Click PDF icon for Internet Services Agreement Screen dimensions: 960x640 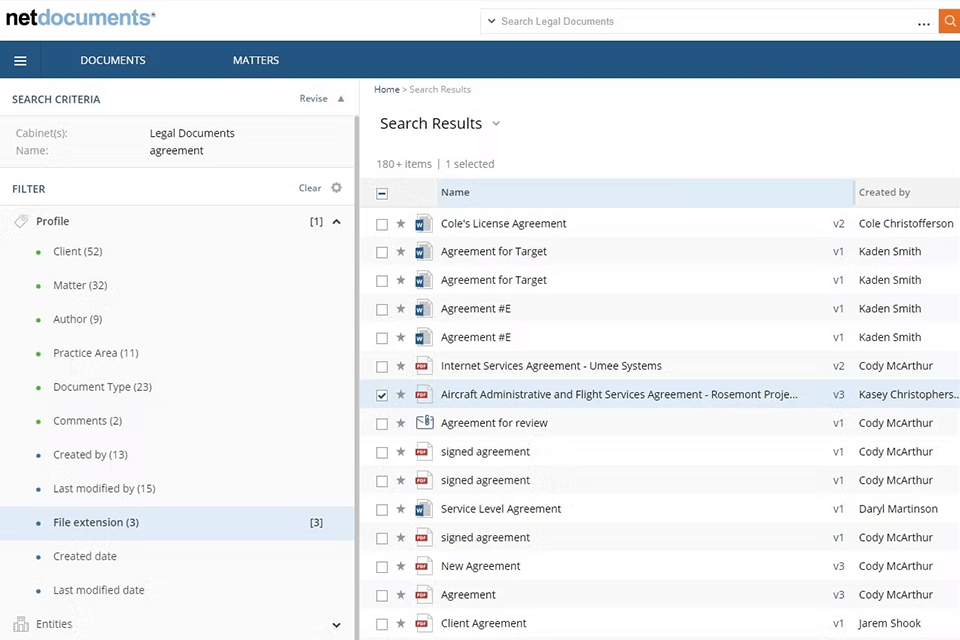423,366
